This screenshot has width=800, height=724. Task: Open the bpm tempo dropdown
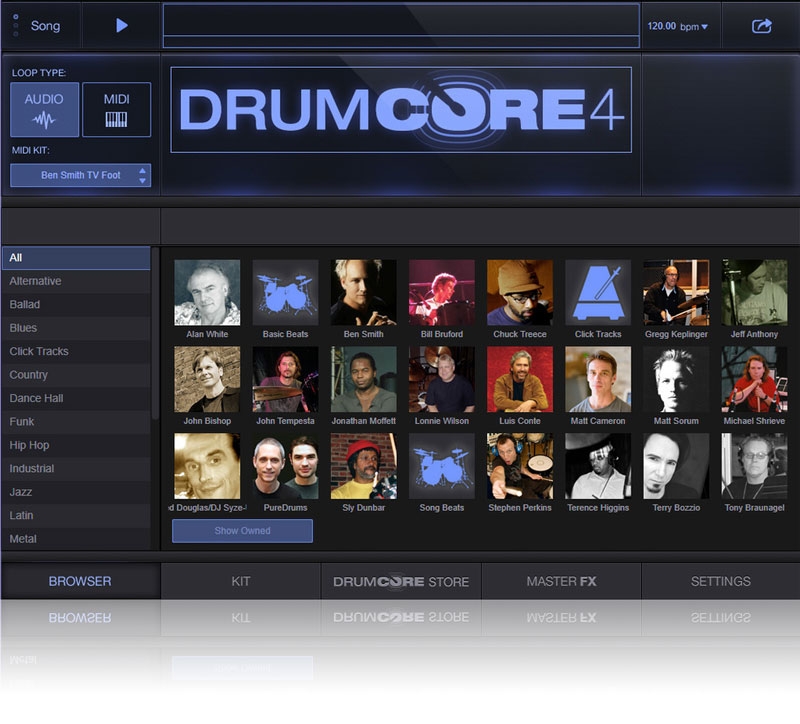tap(679, 27)
